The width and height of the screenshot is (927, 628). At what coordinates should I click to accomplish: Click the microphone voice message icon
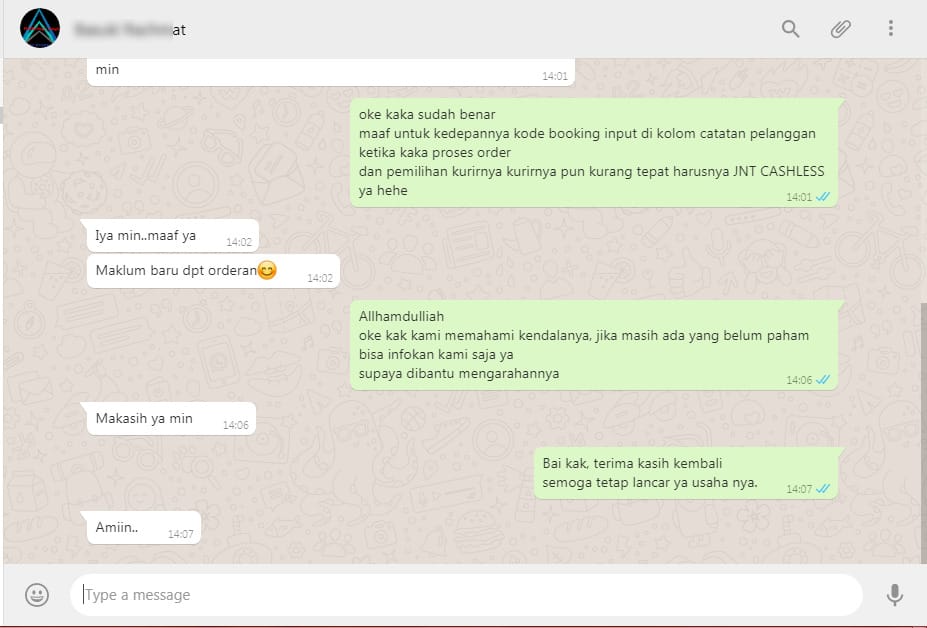click(x=894, y=595)
